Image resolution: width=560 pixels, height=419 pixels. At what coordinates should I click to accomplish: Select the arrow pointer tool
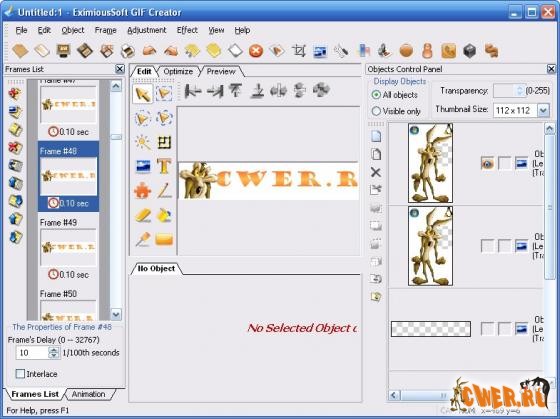(142, 94)
